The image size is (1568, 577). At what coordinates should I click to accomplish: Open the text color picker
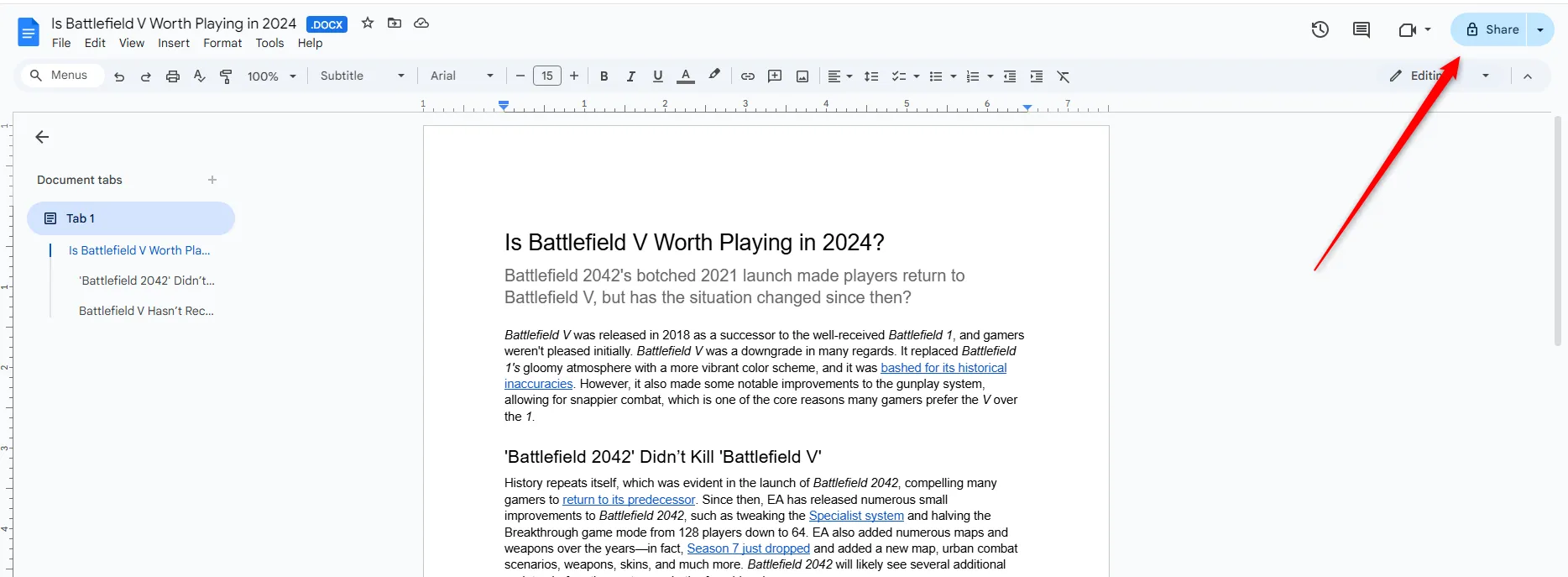coord(686,76)
